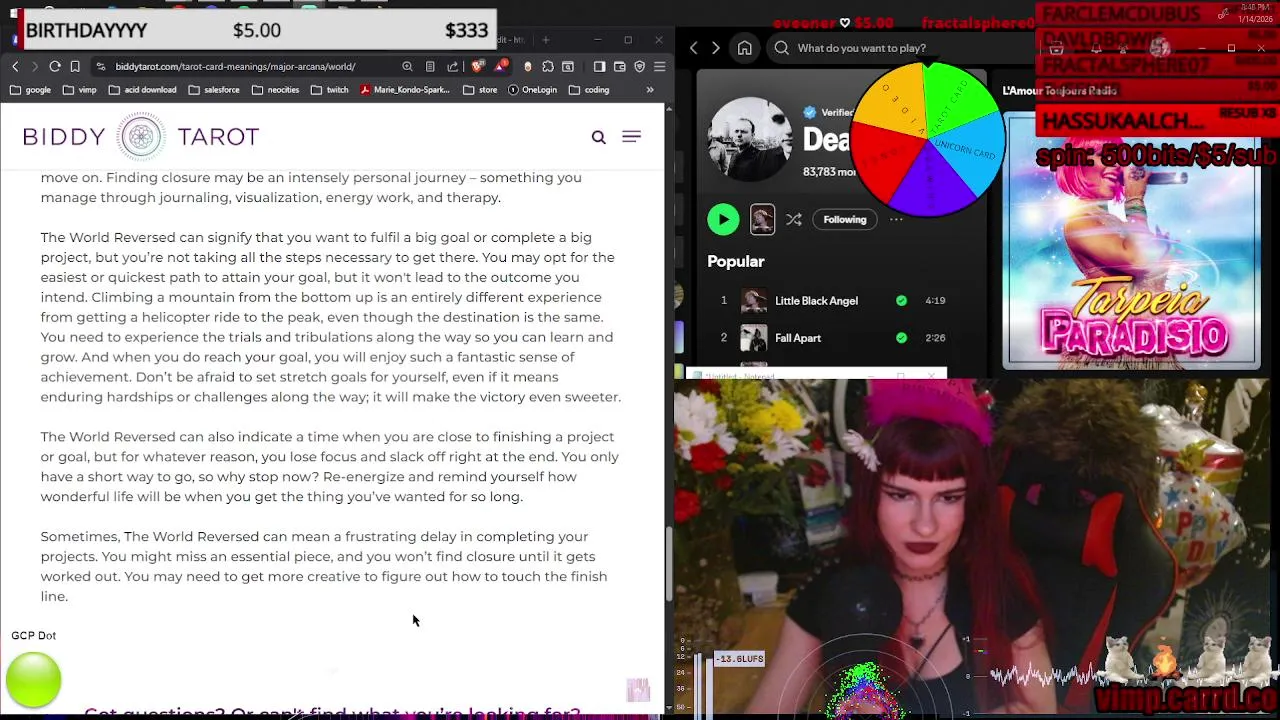Open browser extensions puzzle icon
The width and height of the screenshot is (1280, 720).
pos(548,66)
